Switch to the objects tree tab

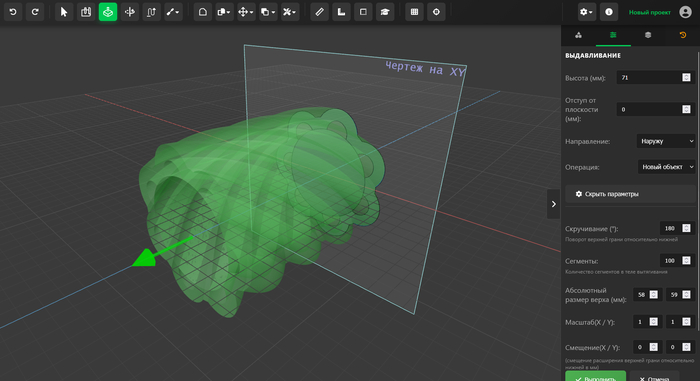[578, 35]
